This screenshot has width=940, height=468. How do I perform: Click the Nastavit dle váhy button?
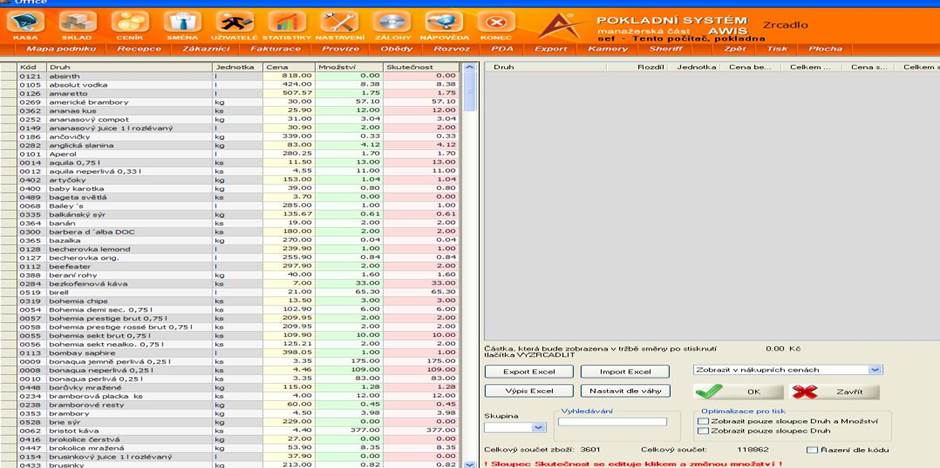point(625,391)
